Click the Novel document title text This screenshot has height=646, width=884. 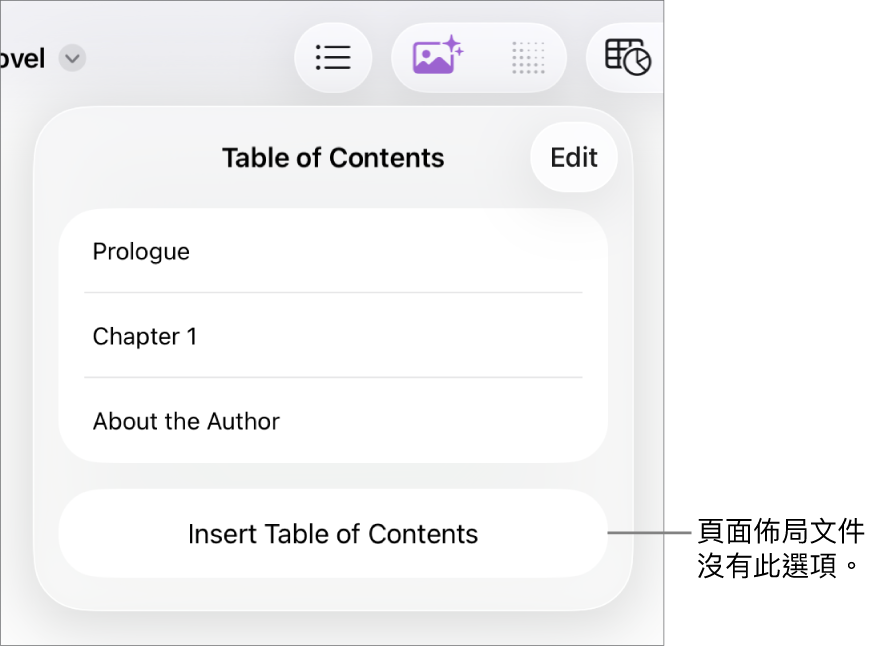pos(22,59)
